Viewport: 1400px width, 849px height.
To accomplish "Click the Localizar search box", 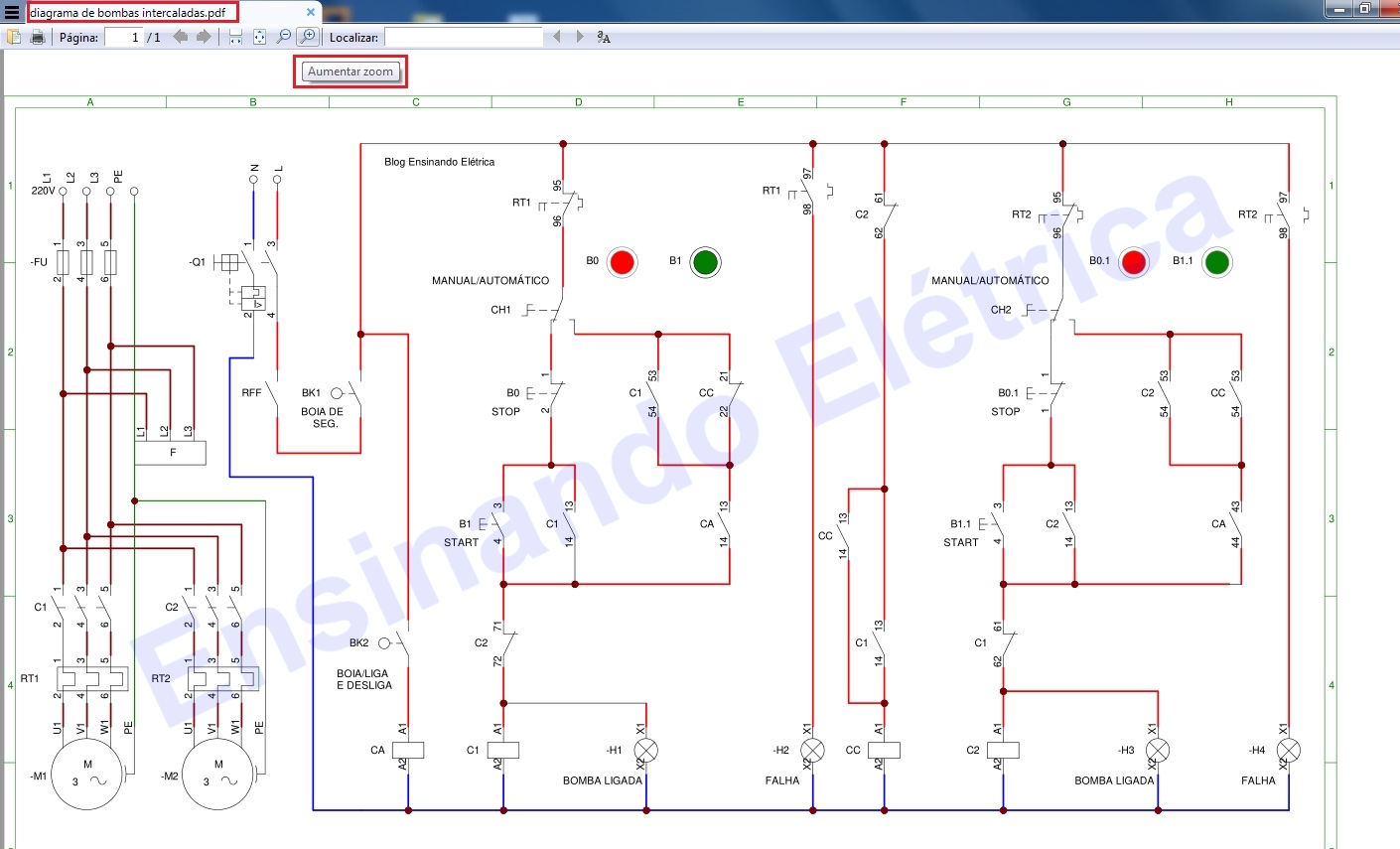I will click(x=462, y=37).
